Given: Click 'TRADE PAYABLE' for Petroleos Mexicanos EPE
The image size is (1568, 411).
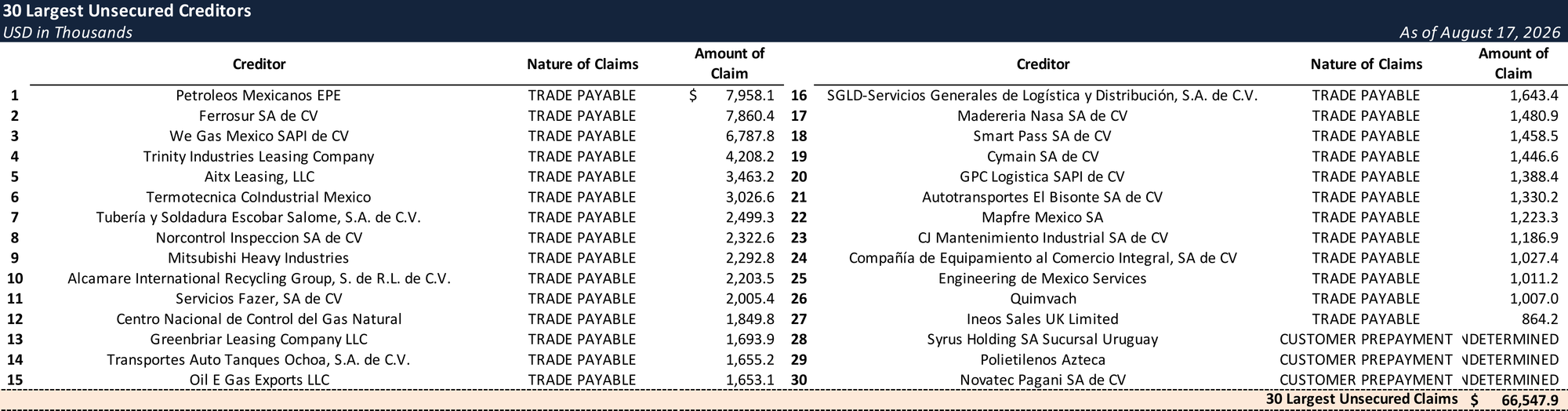Looking at the screenshot, I should [582, 96].
